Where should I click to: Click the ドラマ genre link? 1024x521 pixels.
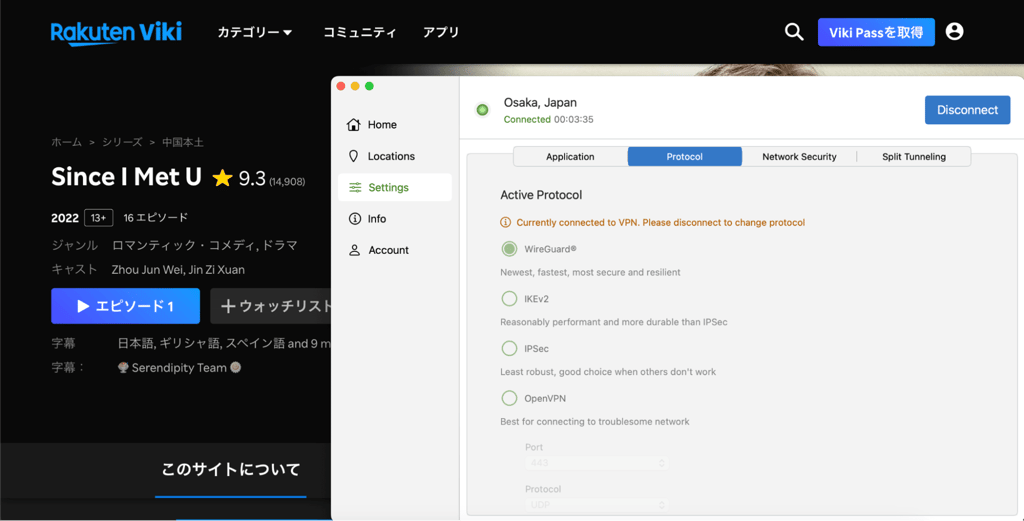(281, 245)
